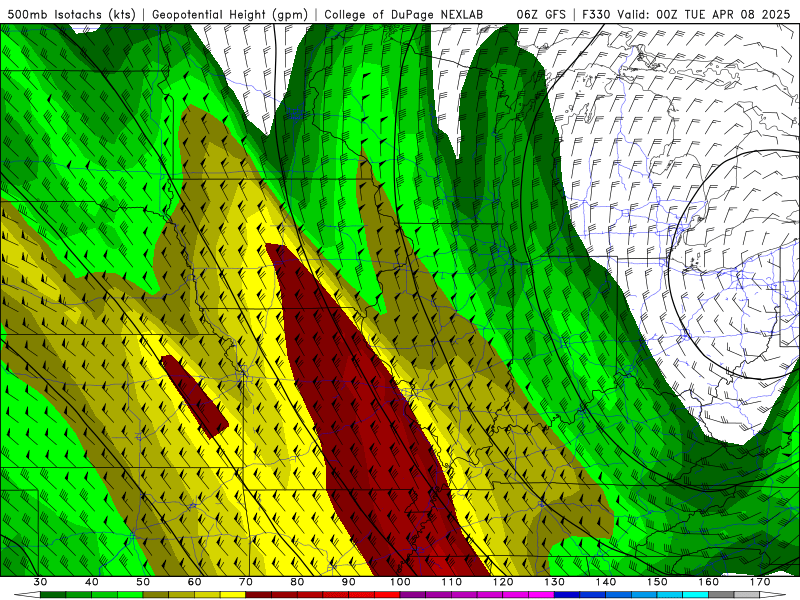Pick the darkest green swatch starting at 30

point(53,596)
